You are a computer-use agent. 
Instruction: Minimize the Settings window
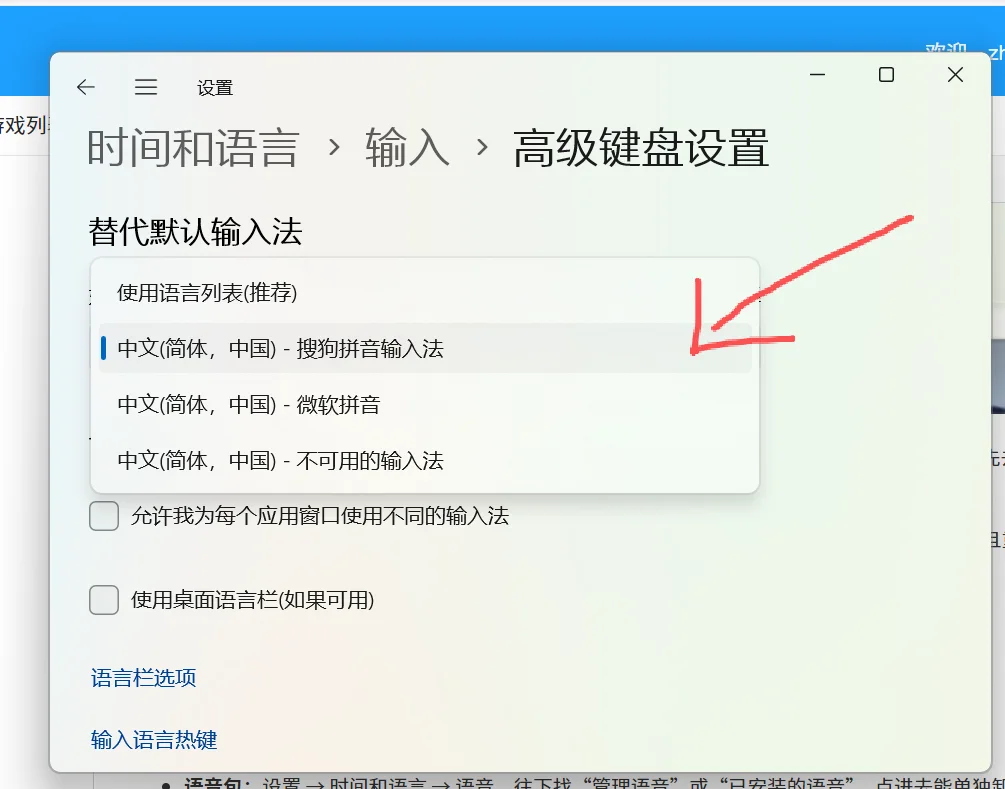click(x=817, y=75)
